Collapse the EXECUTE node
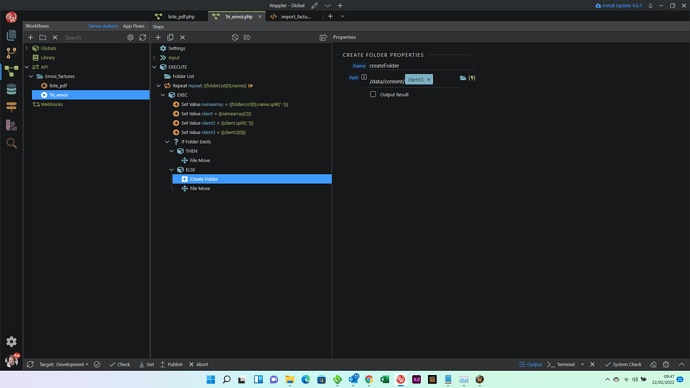 pyautogui.click(x=154, y=67)
